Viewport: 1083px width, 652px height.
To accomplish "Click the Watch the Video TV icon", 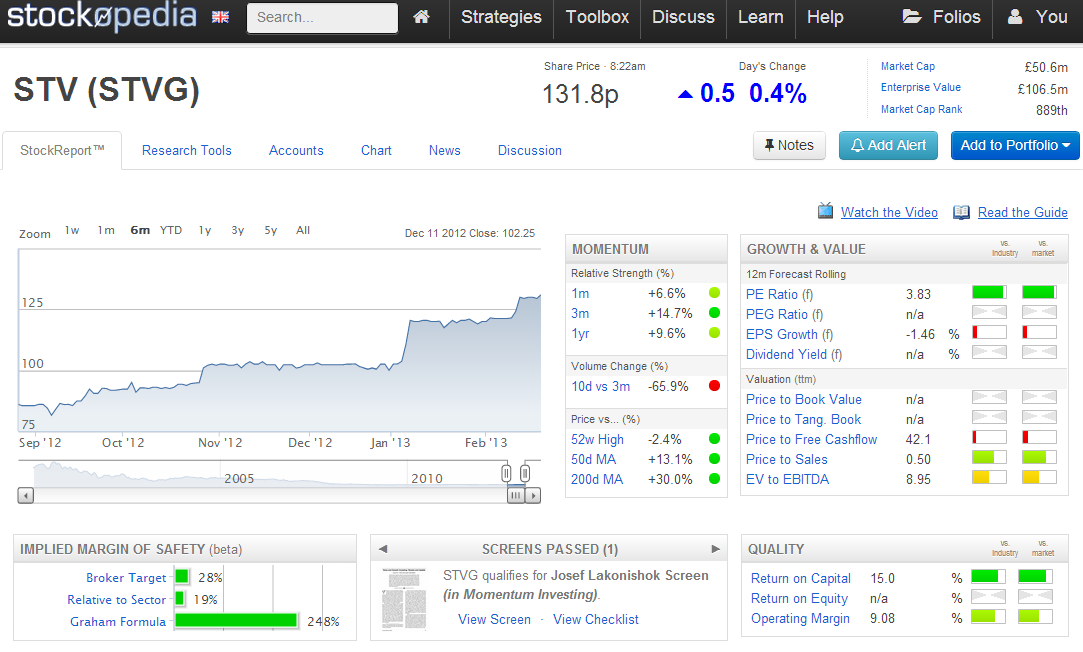I will coord(825,211).
